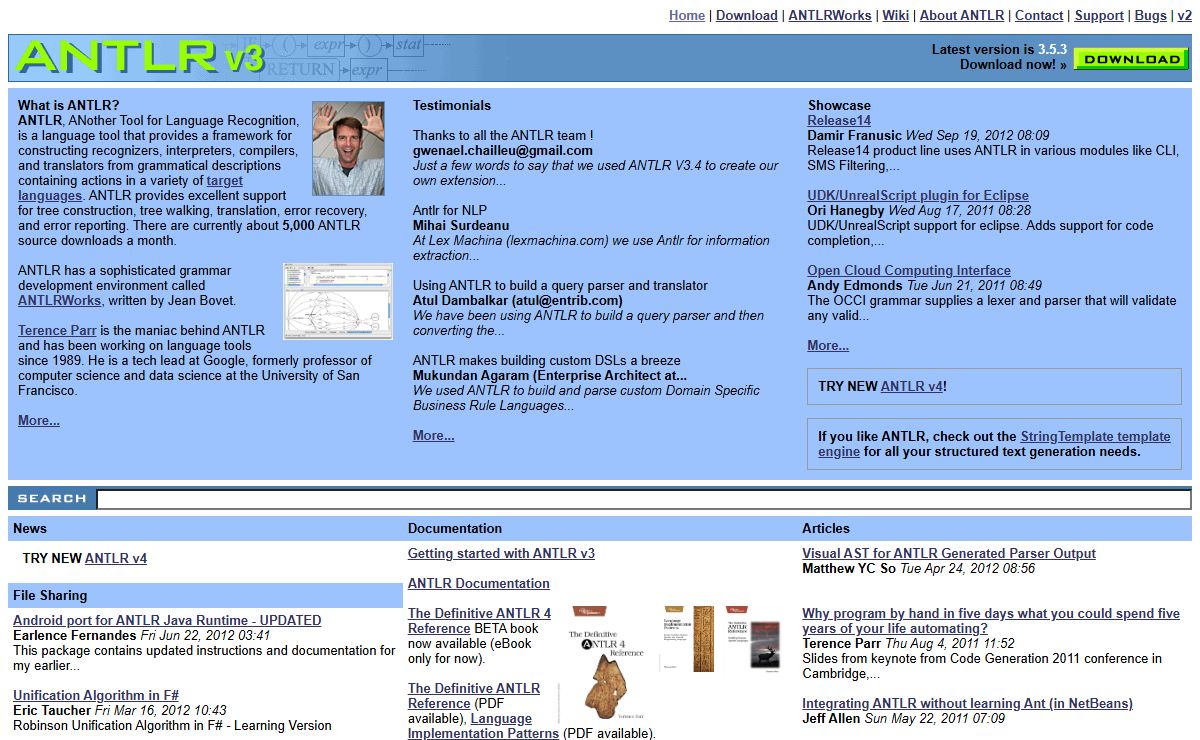
Task: Click the 'What is ANTLR?' heading
Action: 69,105
